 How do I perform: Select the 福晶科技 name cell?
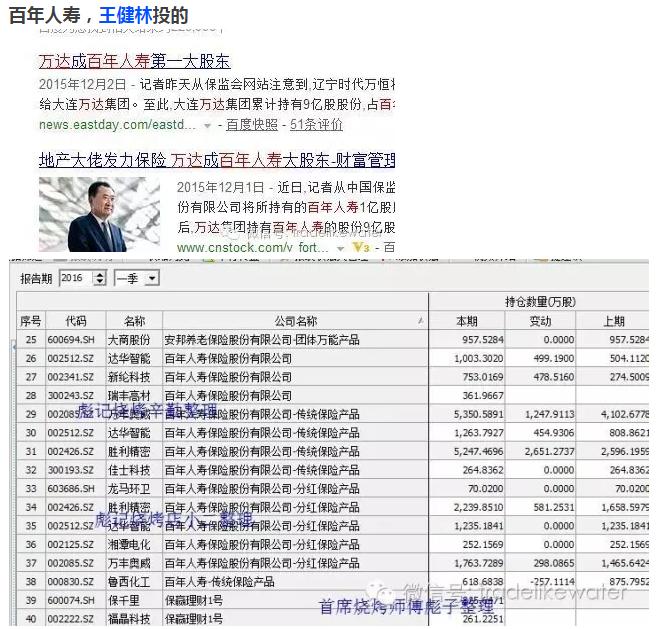[129, 619]
